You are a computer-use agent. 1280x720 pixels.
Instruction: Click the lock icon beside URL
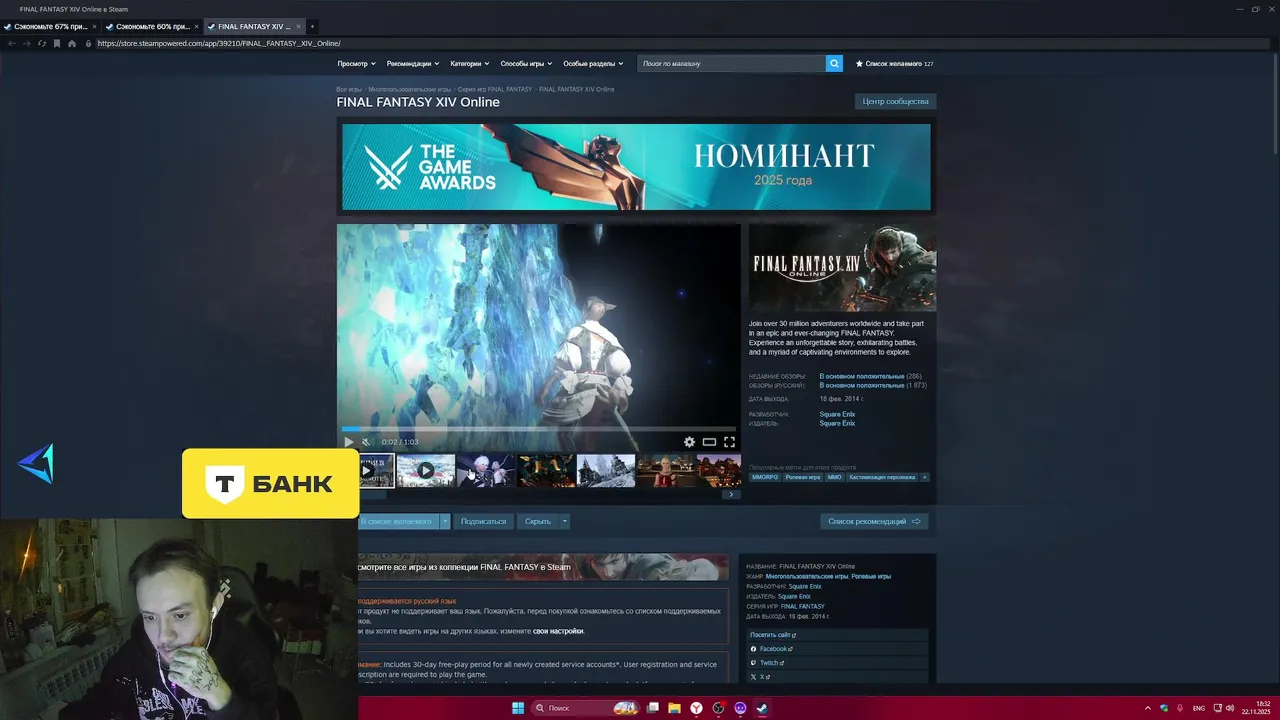coord(88,43)
